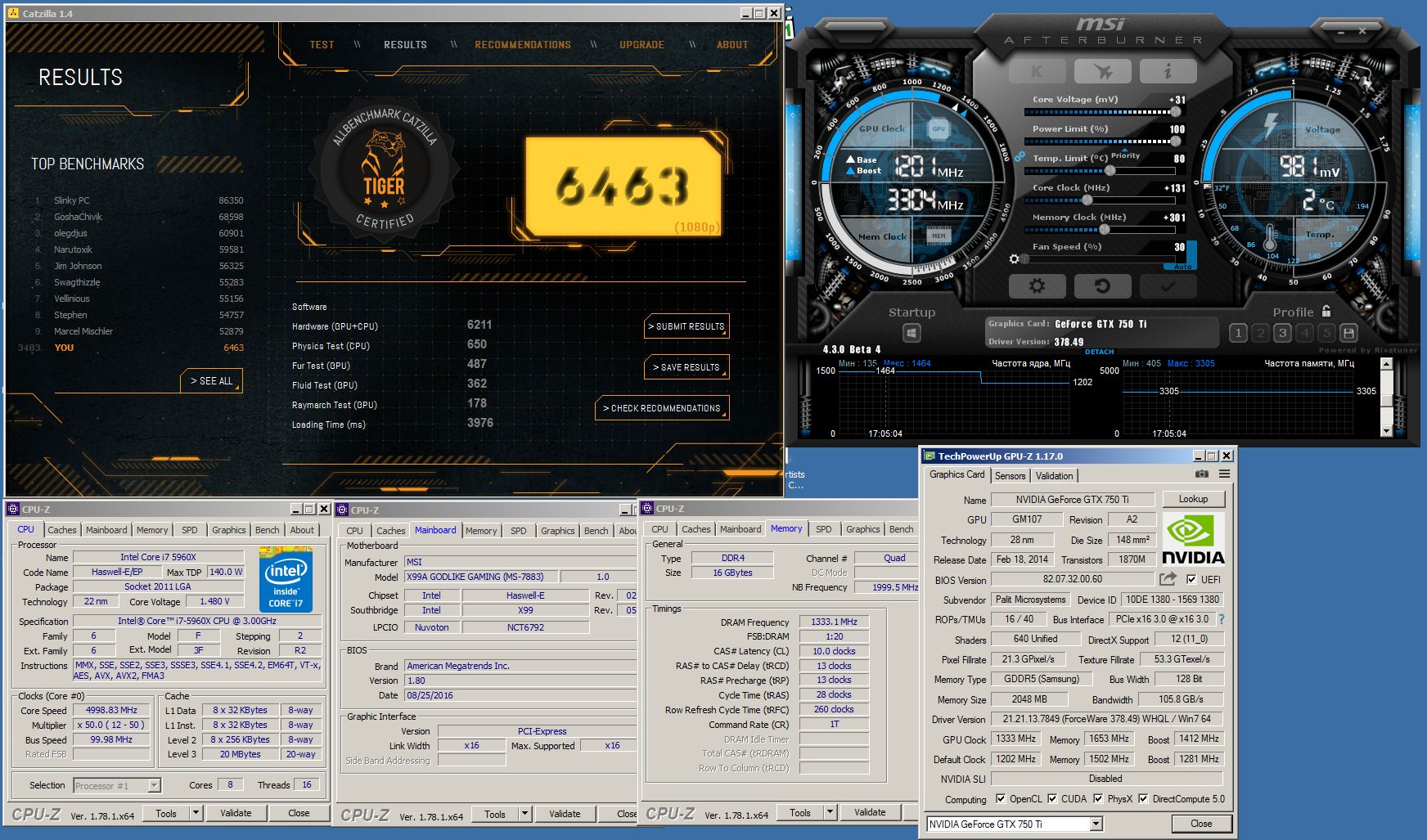Save the Afterburner profile with the floppy icon

(1349, 333)
